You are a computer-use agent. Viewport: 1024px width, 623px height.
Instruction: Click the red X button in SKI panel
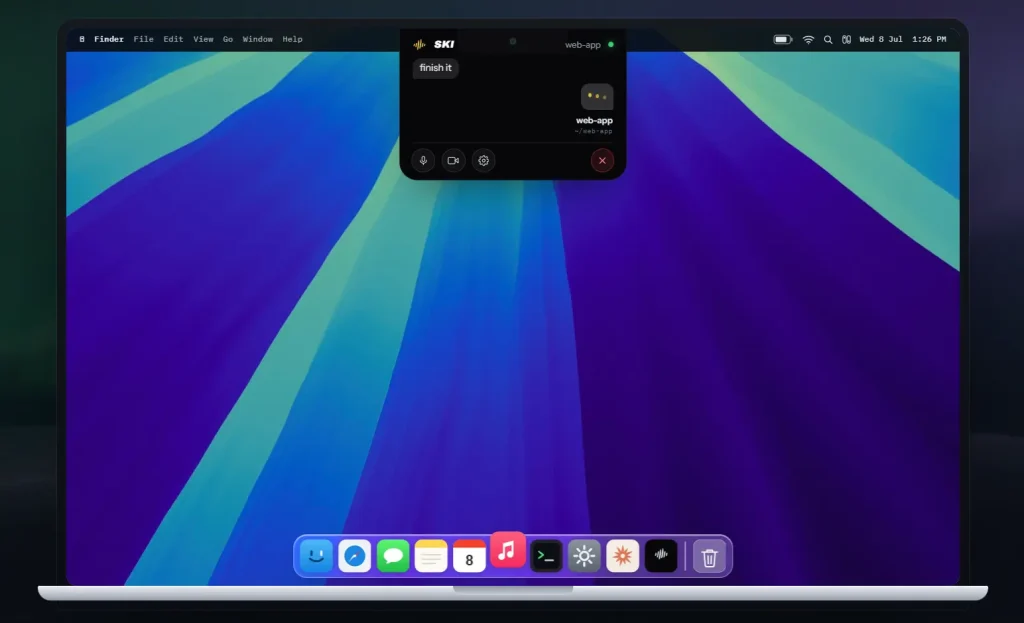pos(602,161)
